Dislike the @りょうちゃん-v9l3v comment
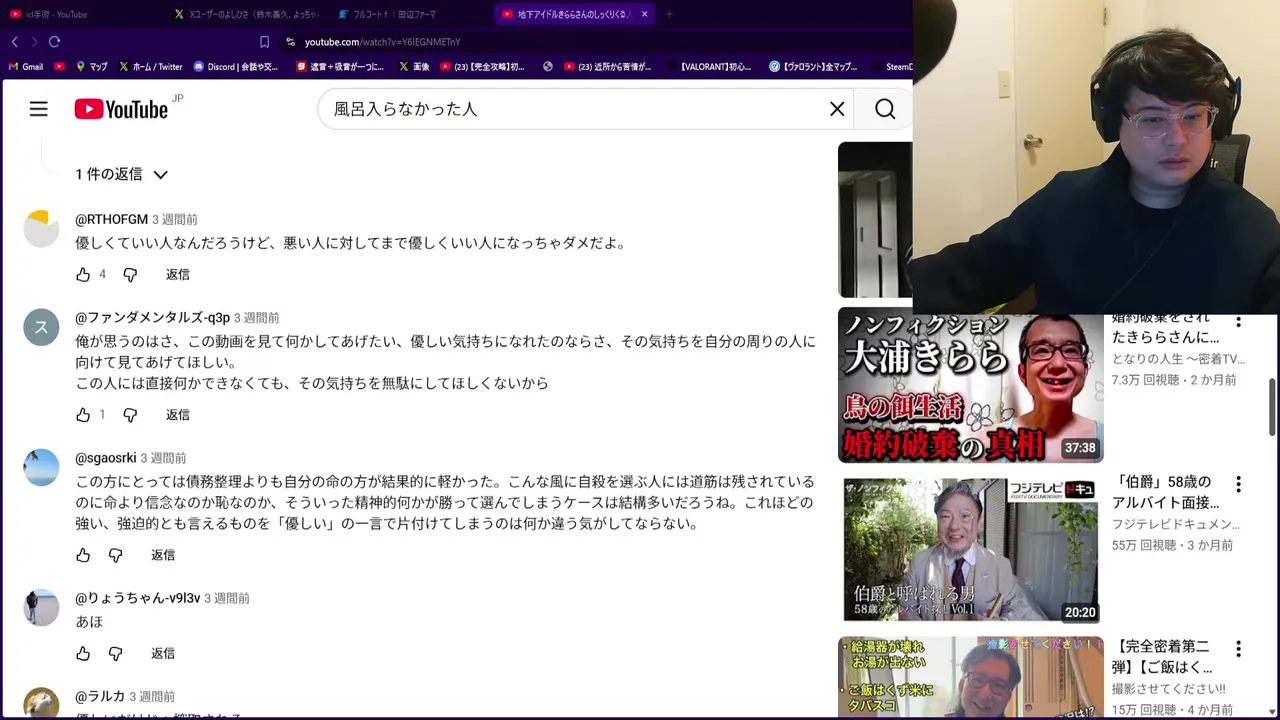The width and height of the screenshot is (1280, 720). tap(115, 653)
